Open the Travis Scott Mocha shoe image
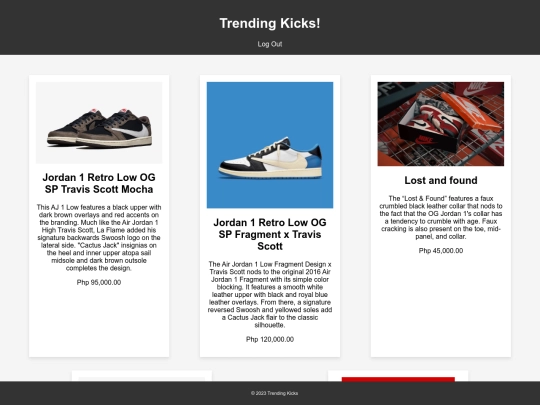Screen dimensions: 540x405 click(x=99, y=123)
